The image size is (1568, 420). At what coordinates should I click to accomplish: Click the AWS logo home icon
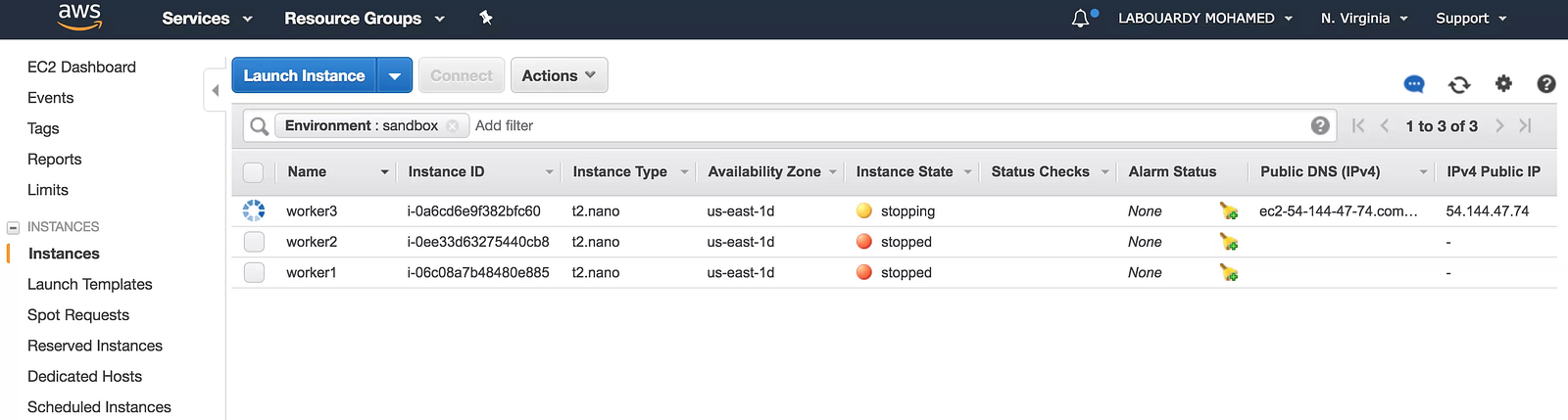coord(79,17)
